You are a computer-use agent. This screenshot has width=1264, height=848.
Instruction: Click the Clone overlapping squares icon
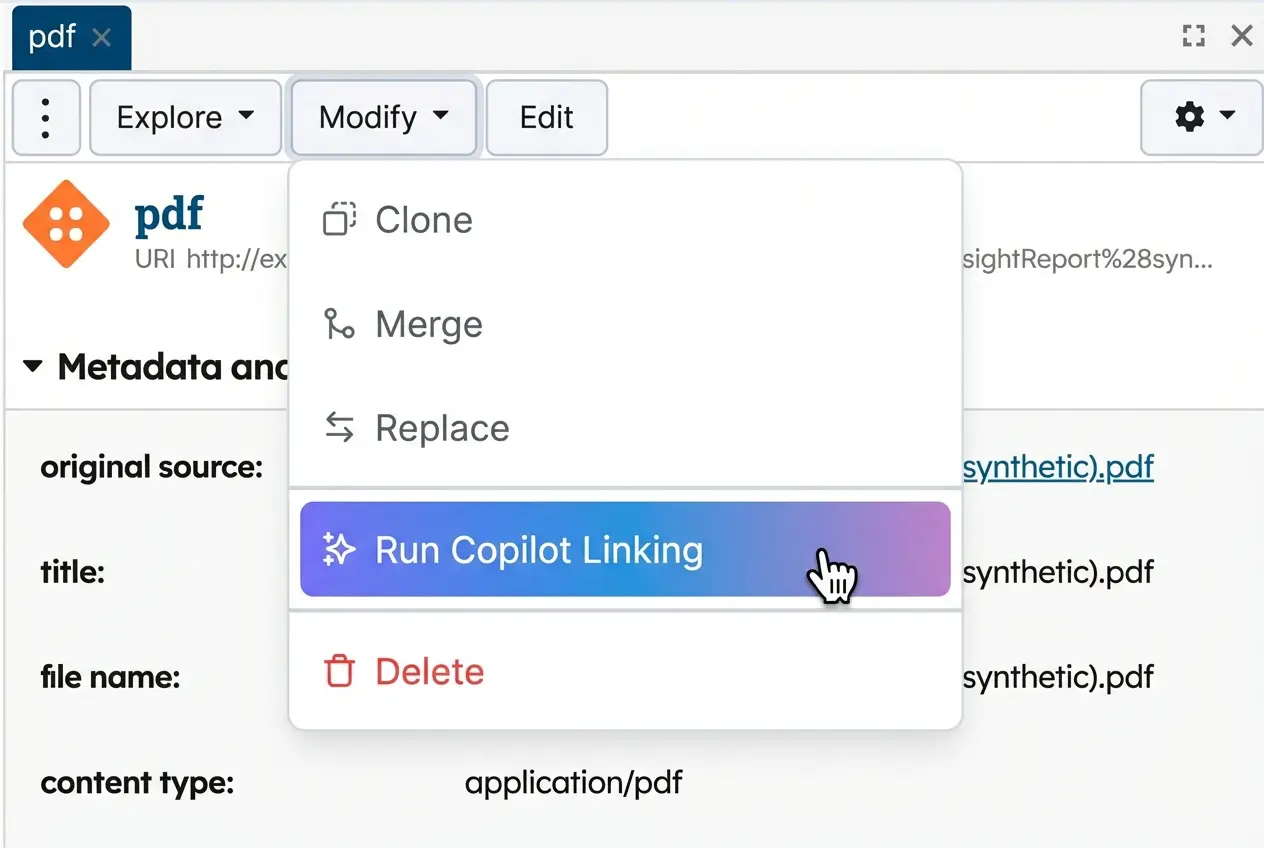click(339, 219)
